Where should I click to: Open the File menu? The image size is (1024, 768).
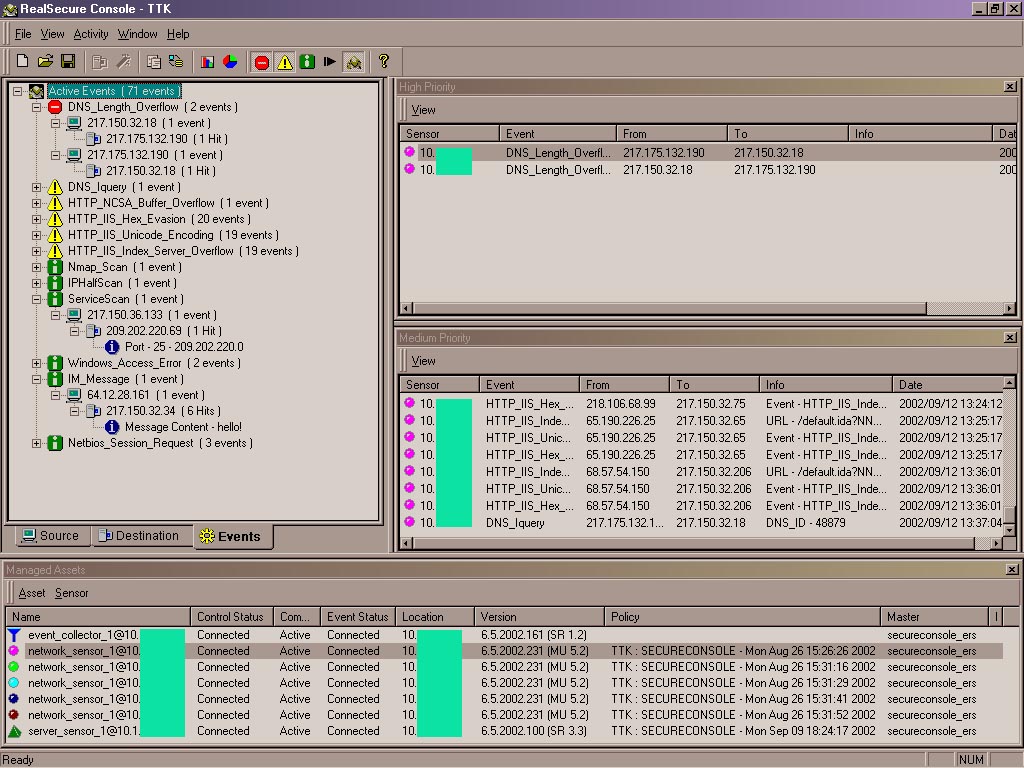[x=23, y=34]
